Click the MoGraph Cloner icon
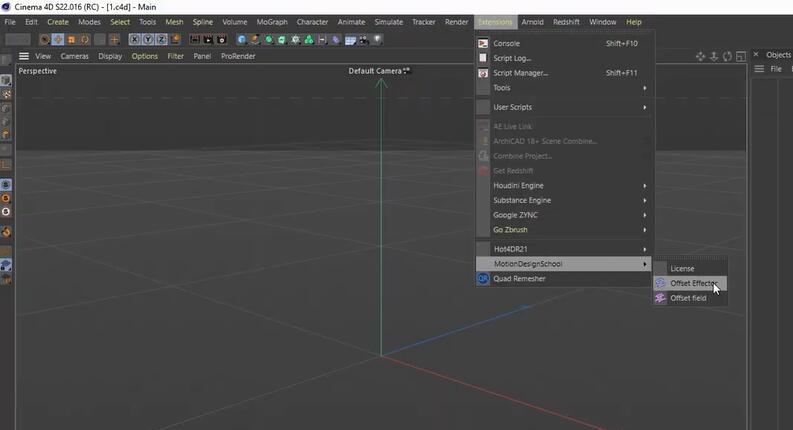The height and width of the screenshot is (430, 793). click(295, 39)
